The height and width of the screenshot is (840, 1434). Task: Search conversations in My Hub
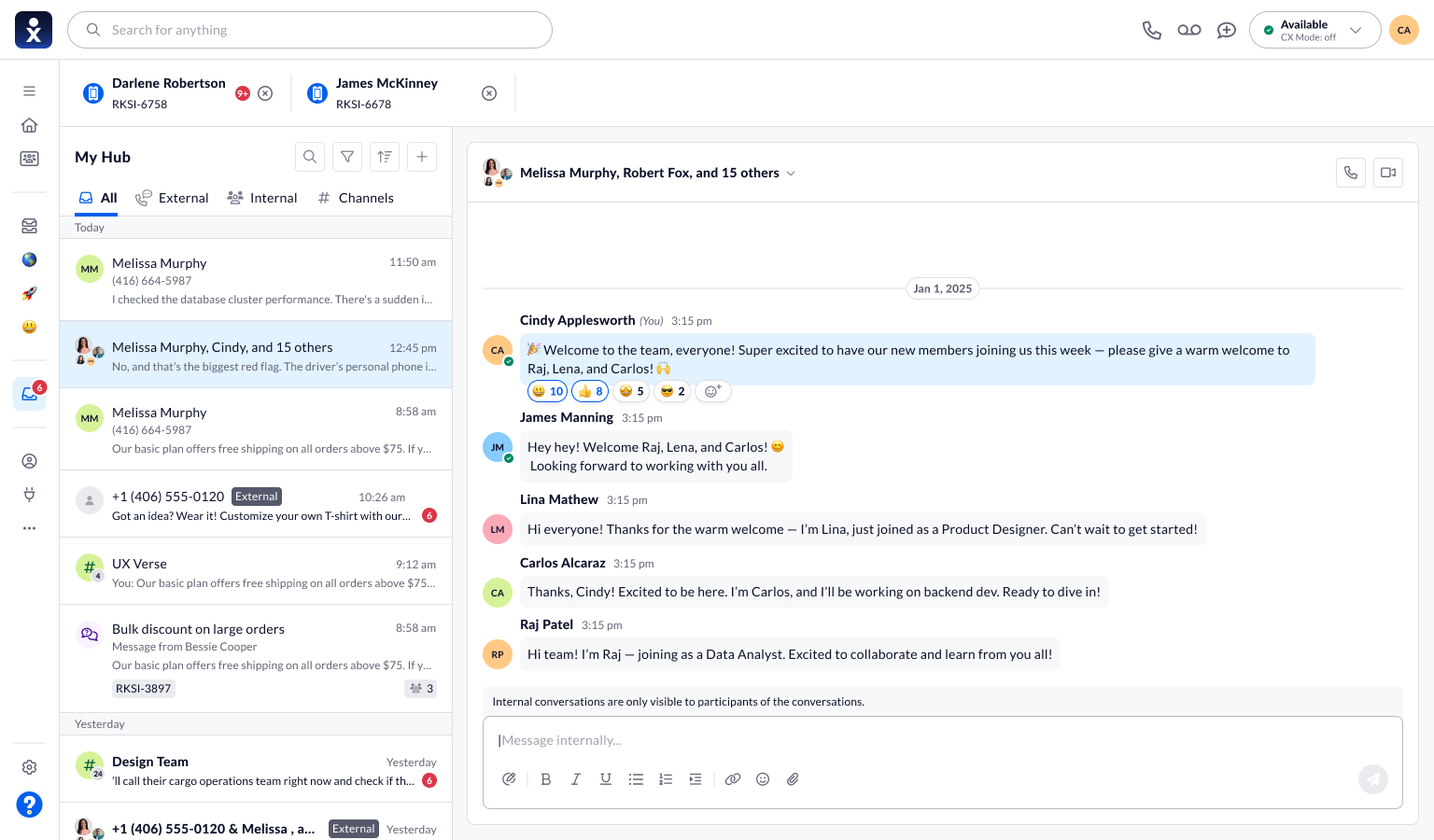pos(310,157)
